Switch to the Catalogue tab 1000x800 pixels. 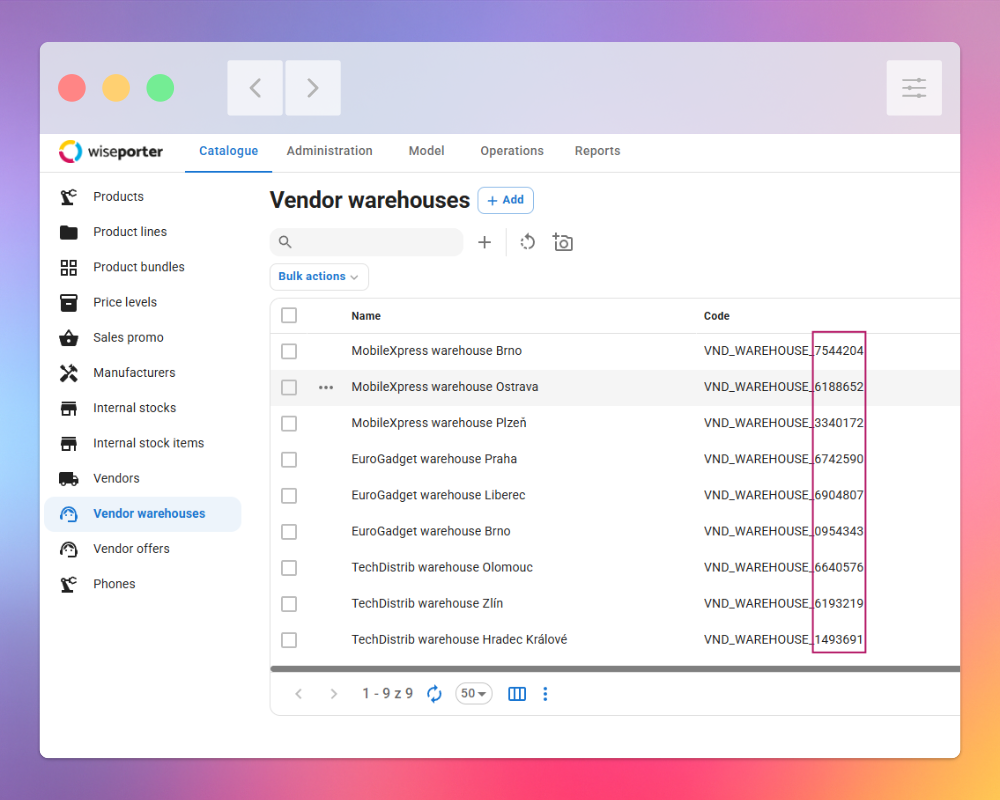[228, 151]
